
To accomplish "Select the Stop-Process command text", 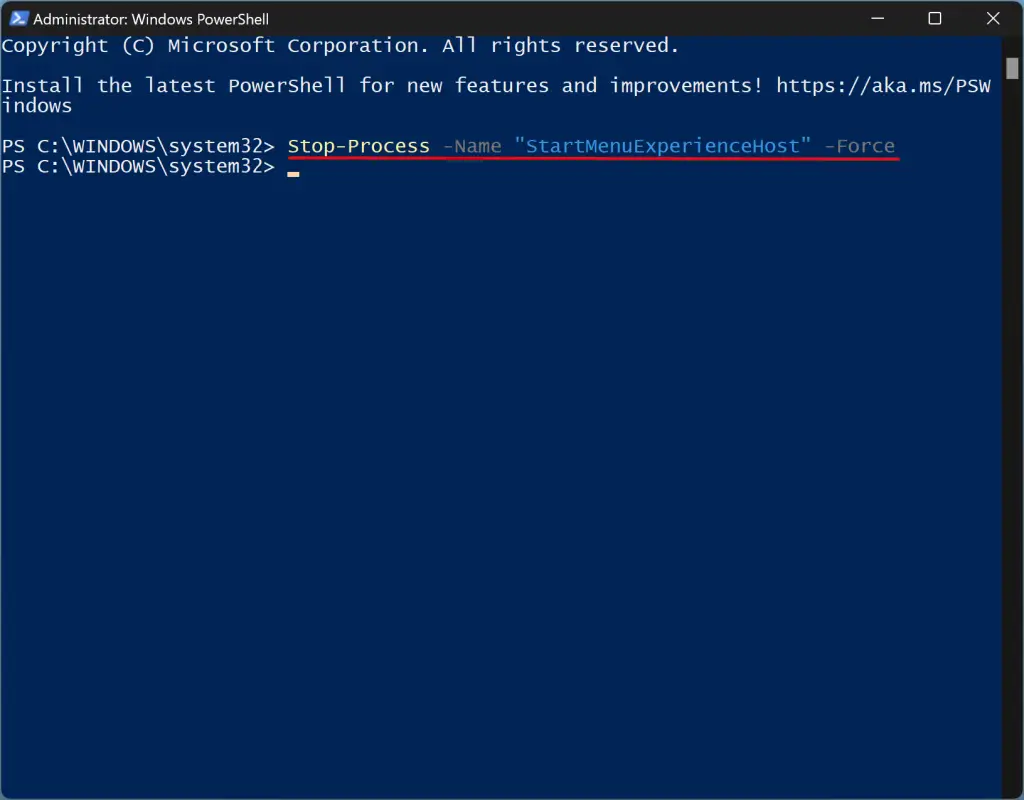I will [x=358, y=146].
